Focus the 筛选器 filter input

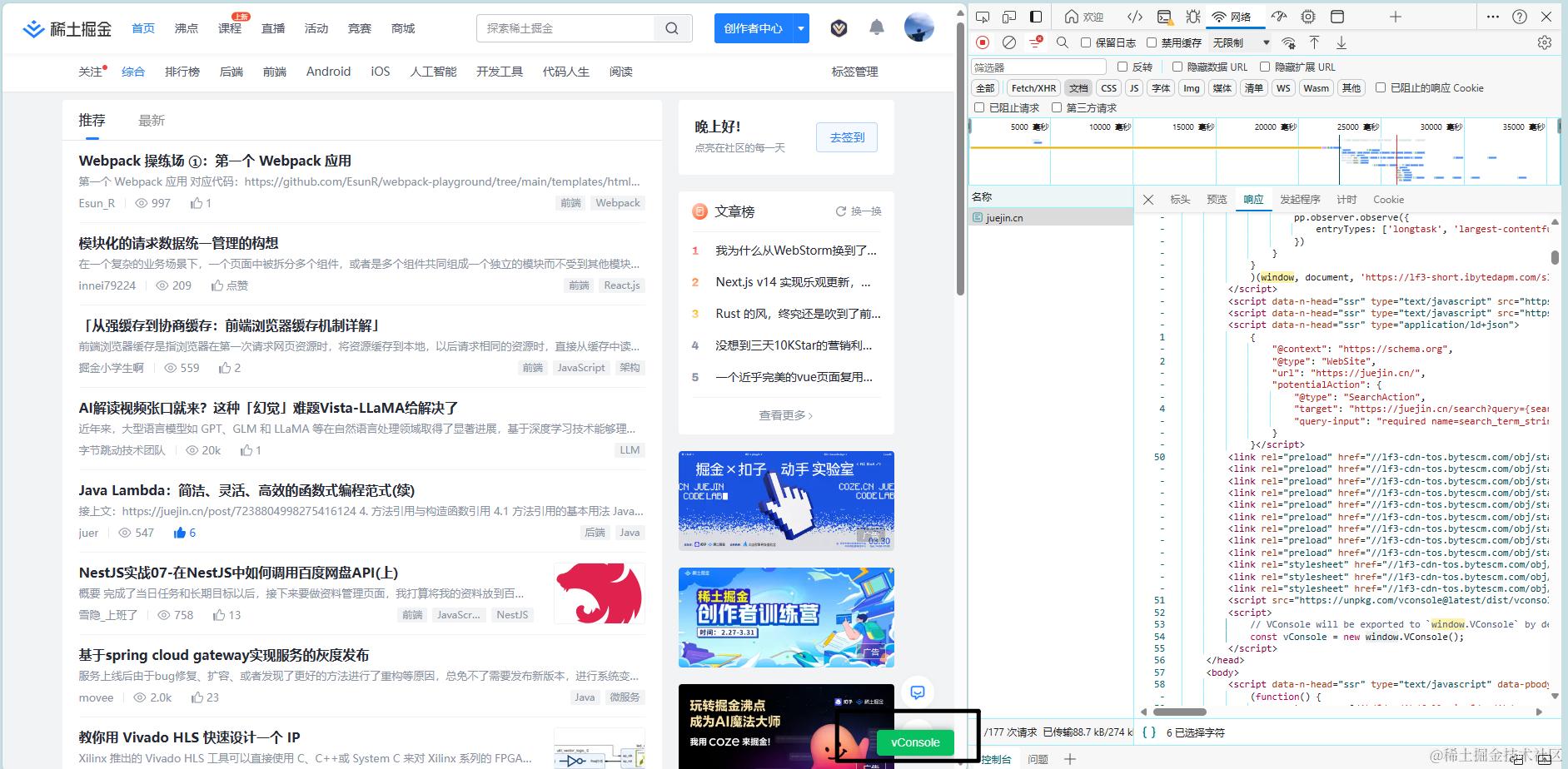[1038, 67]
